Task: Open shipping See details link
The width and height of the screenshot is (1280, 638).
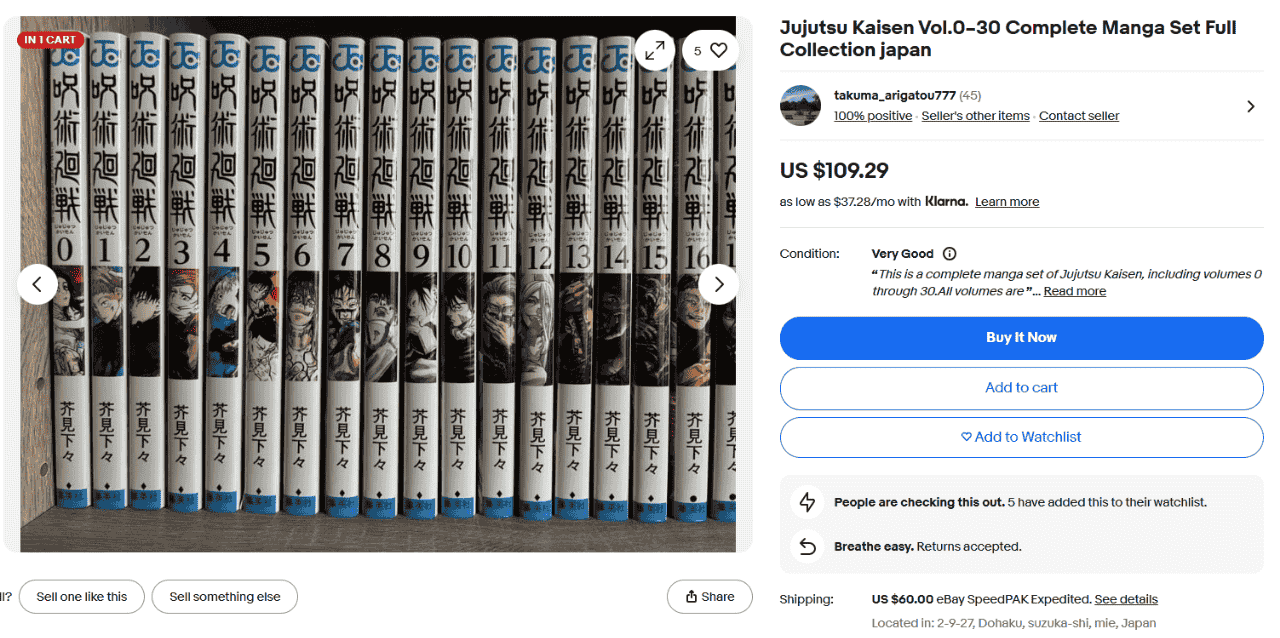Action: point(1125,599)
